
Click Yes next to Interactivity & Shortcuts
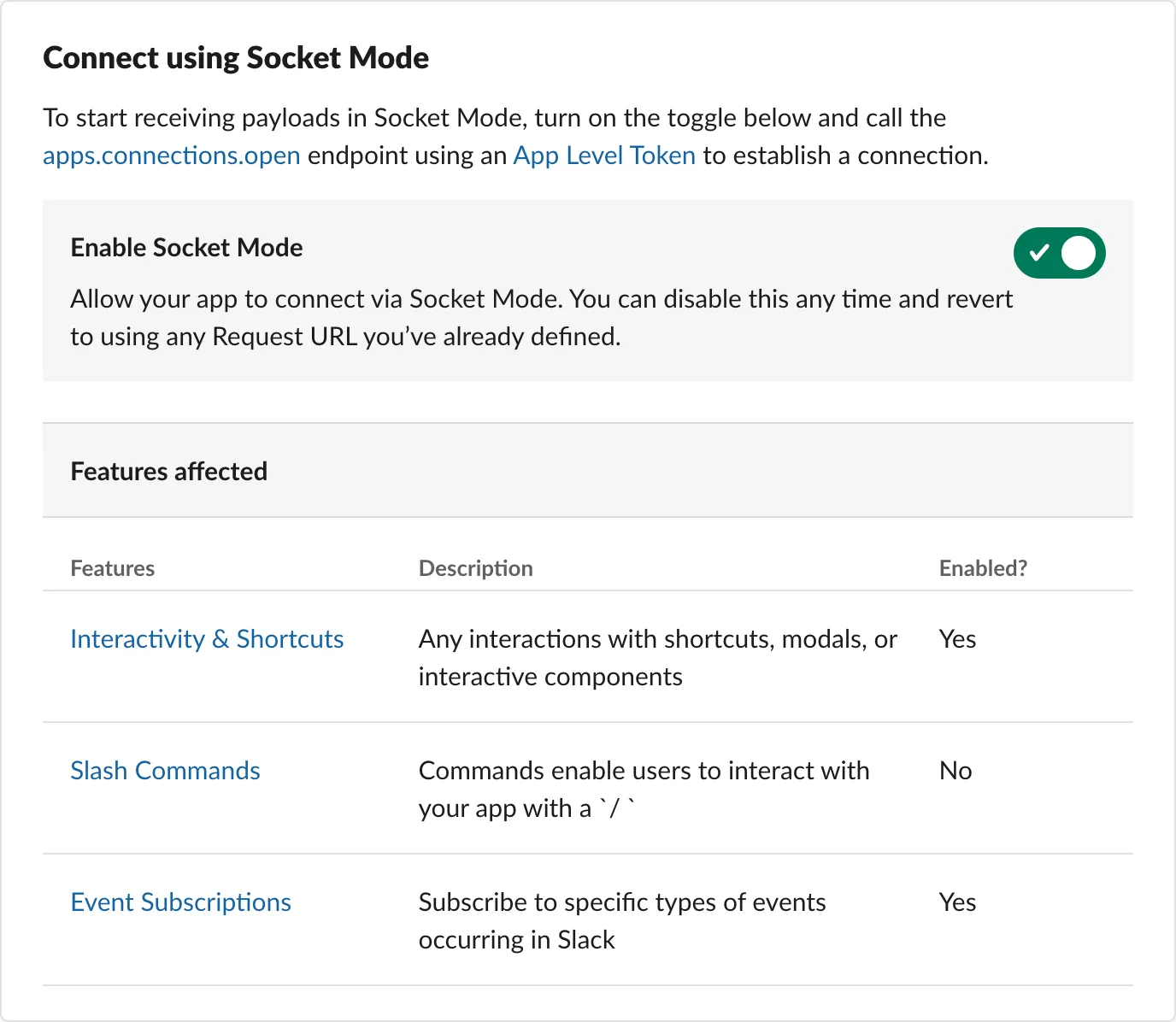coord(956,639)
